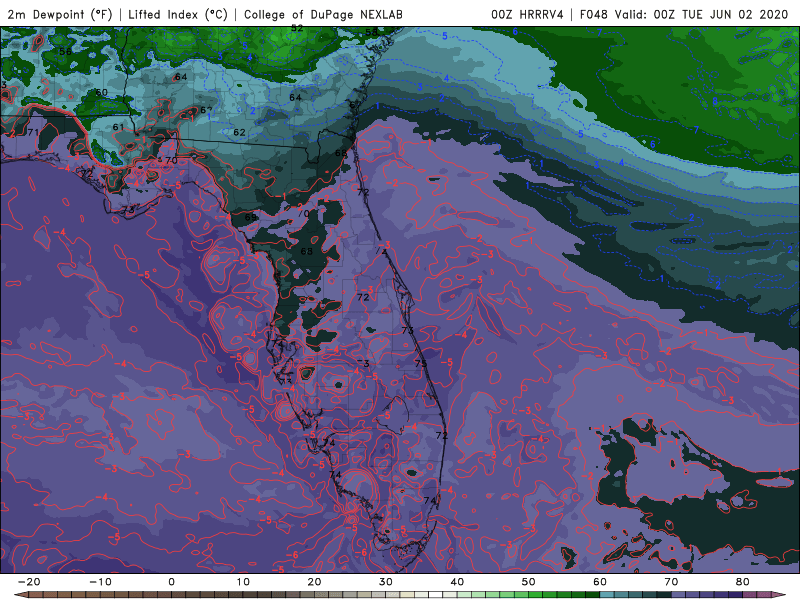Click the "2m Dewpoint (°F)" title text
800x600 pixels.
pos(60,14)
